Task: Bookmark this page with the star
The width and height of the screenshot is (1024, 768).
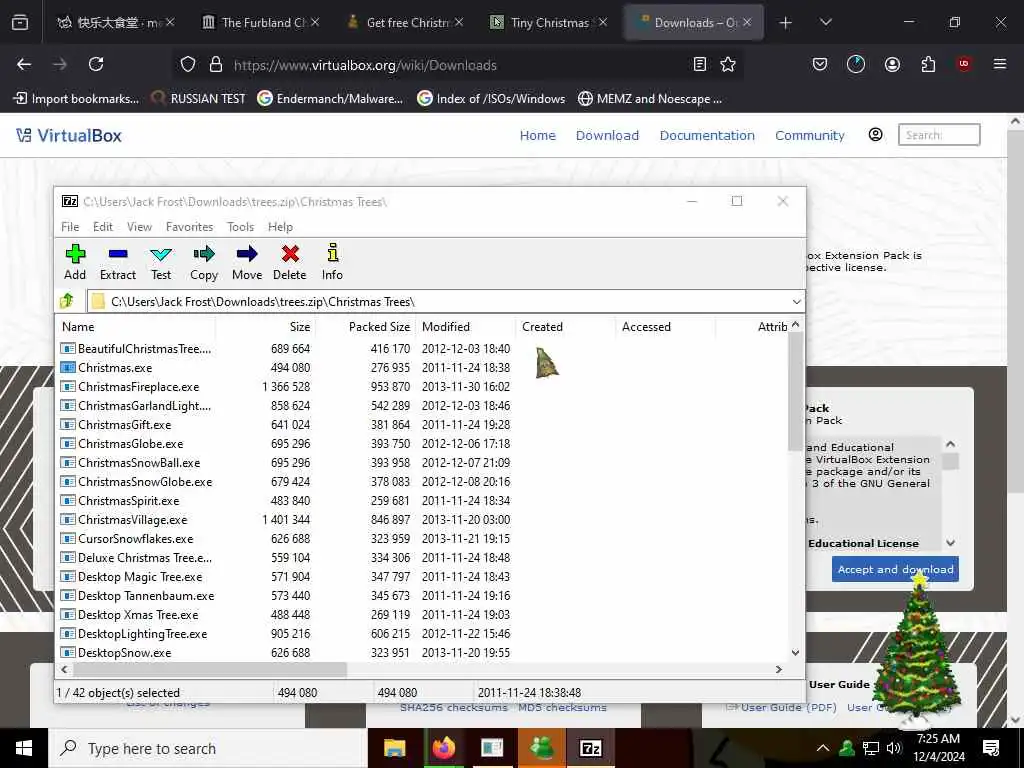Action: coord(728,64)
